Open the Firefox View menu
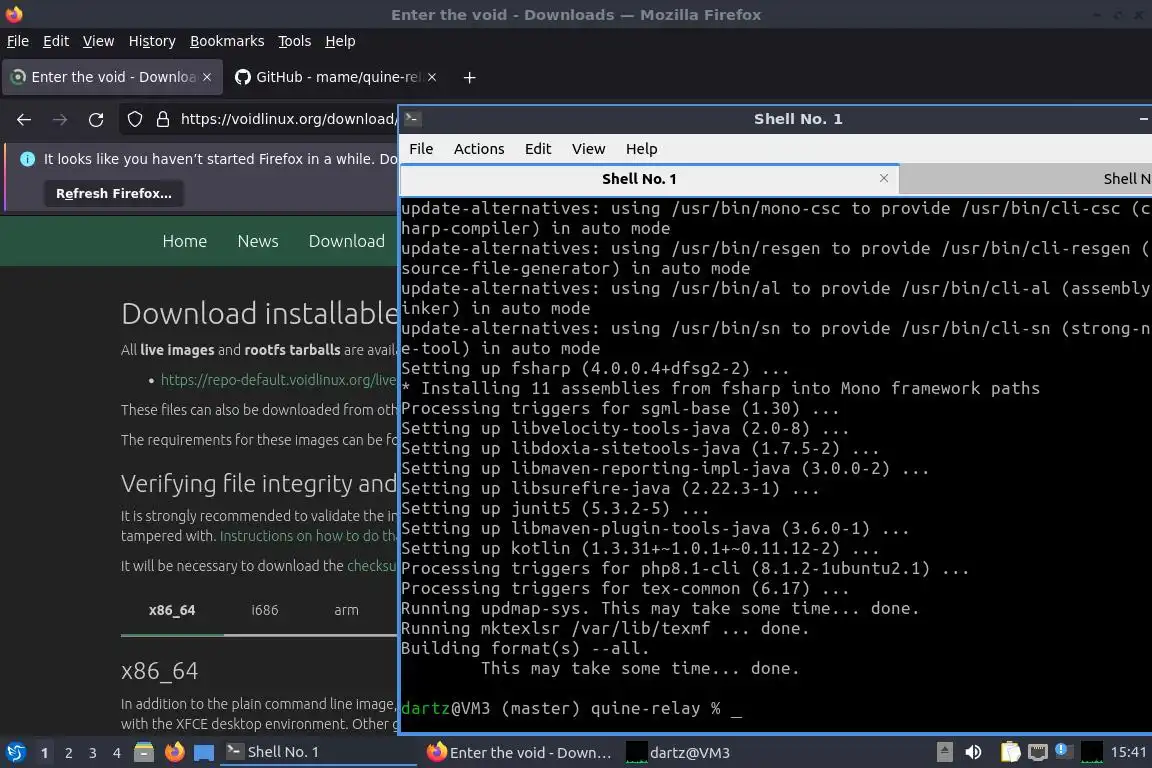This screenshot has width=1152, height=768. [98, 41]
